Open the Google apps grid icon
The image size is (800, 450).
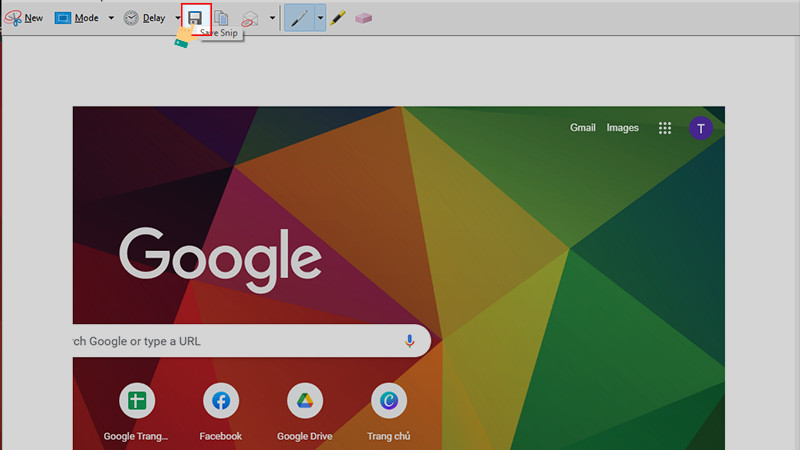pos(665,128)
